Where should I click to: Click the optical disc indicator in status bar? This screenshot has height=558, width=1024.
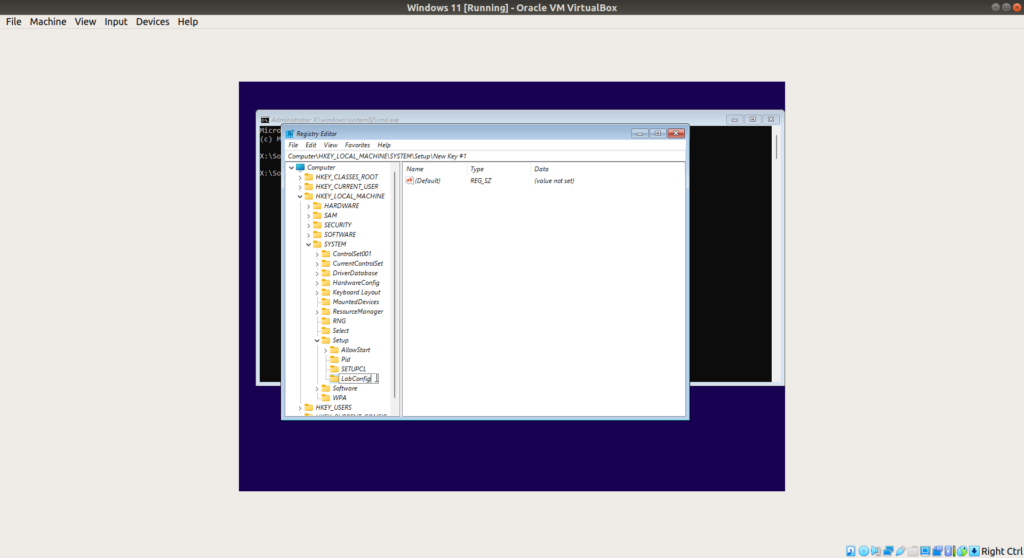point(863,551)
